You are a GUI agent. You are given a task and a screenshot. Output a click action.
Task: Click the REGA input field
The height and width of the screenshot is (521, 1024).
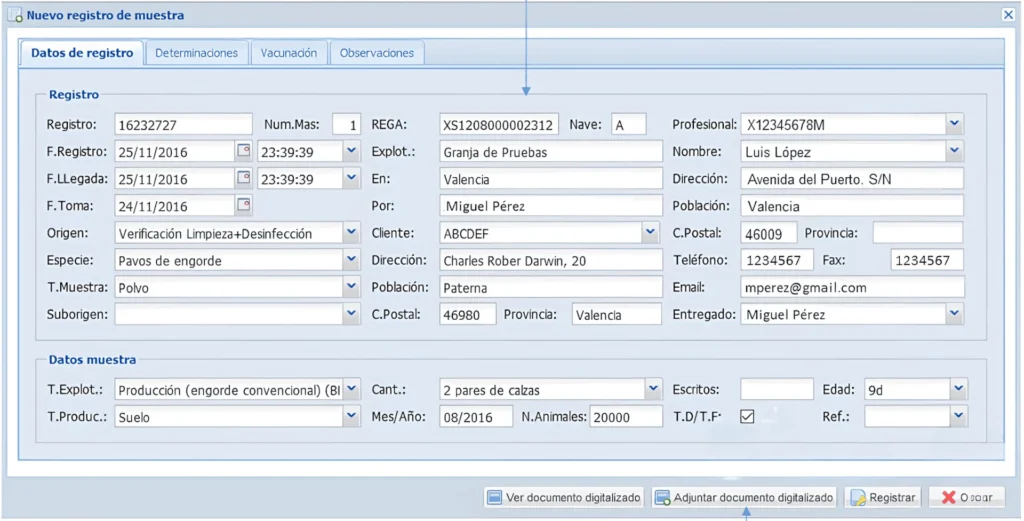pyautogui.click(x=498, y=125)
